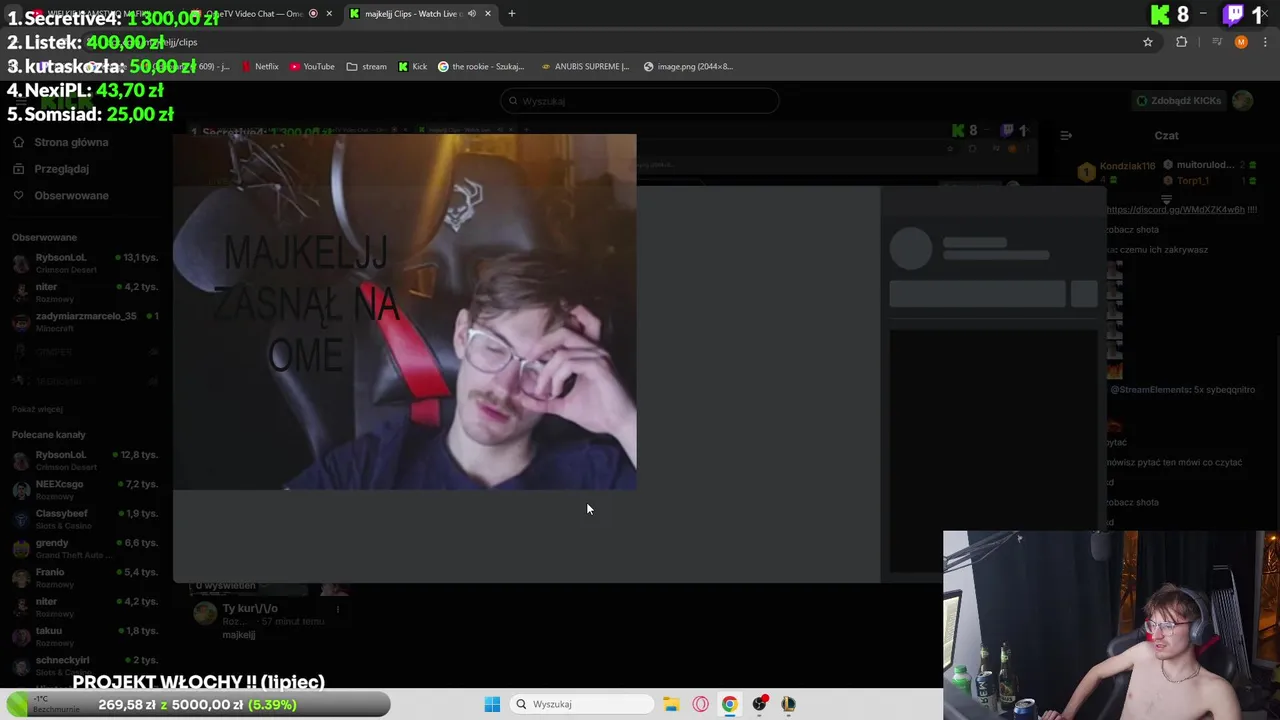Open a new browser tab
1280x720 pixels.
pyautogui.click(x=512, y=13)
